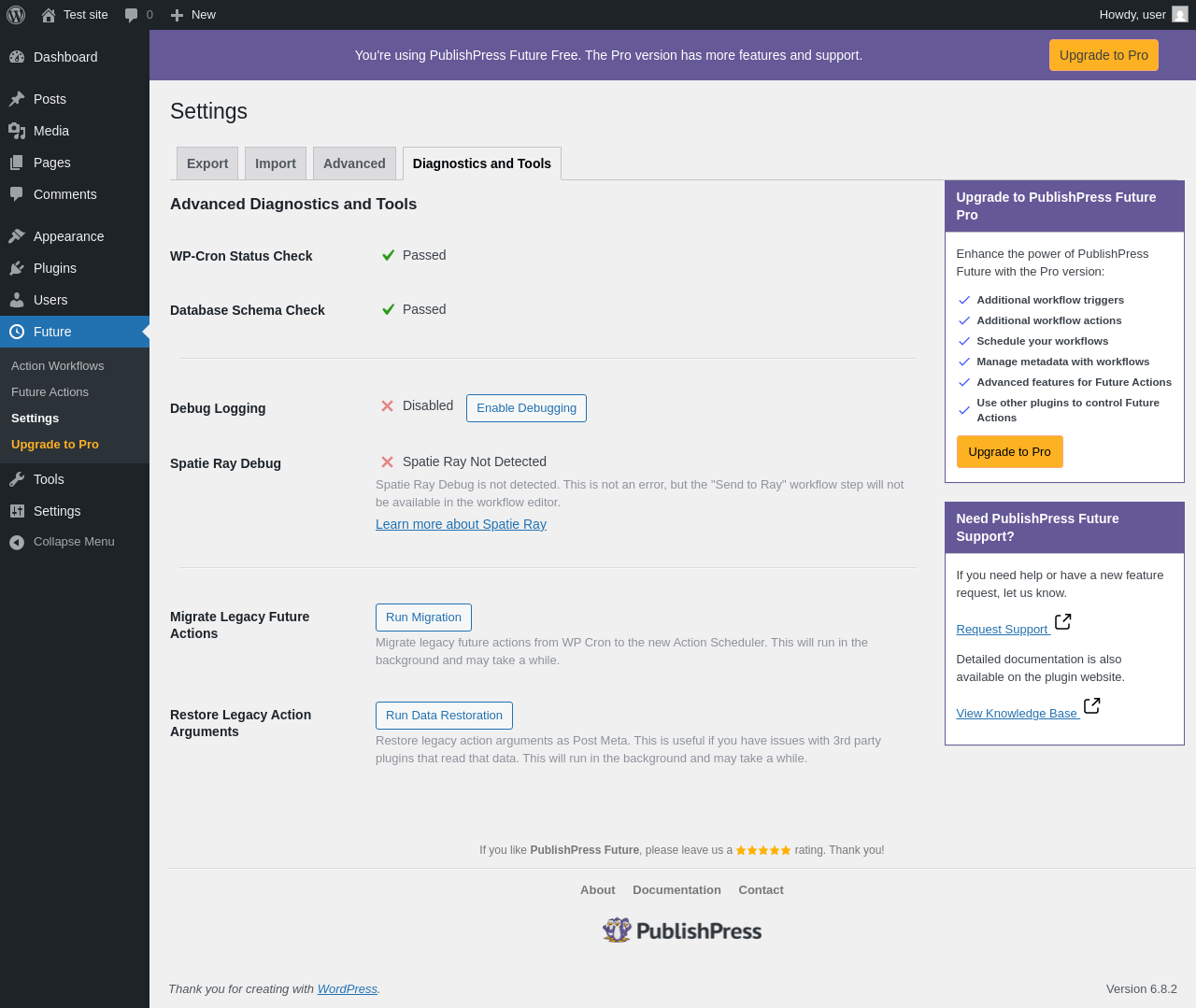
Task: Open Settings under the Future submenu
Action: click(x=36, y=419)
